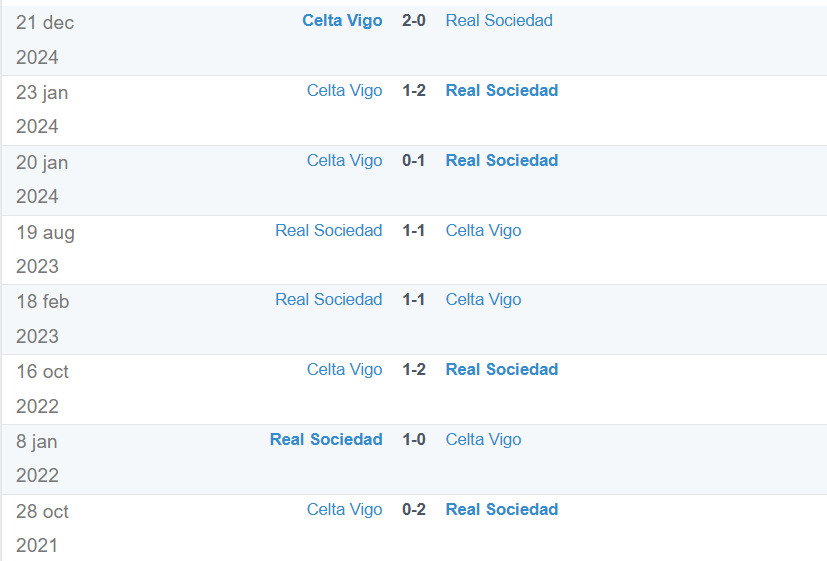
Task: Select the 2-0 score of 21 dec 2024
Action: 414,21
